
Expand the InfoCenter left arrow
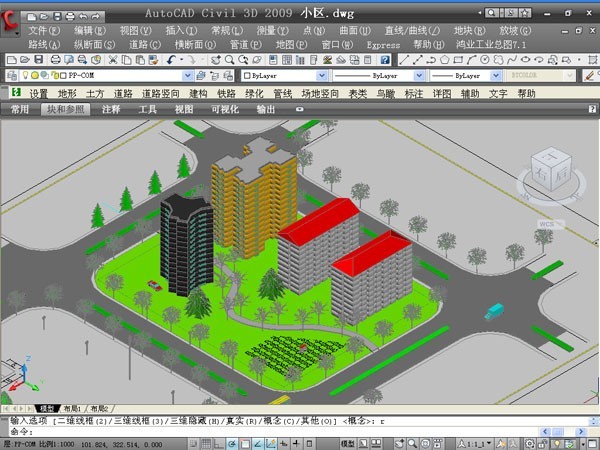480,13
